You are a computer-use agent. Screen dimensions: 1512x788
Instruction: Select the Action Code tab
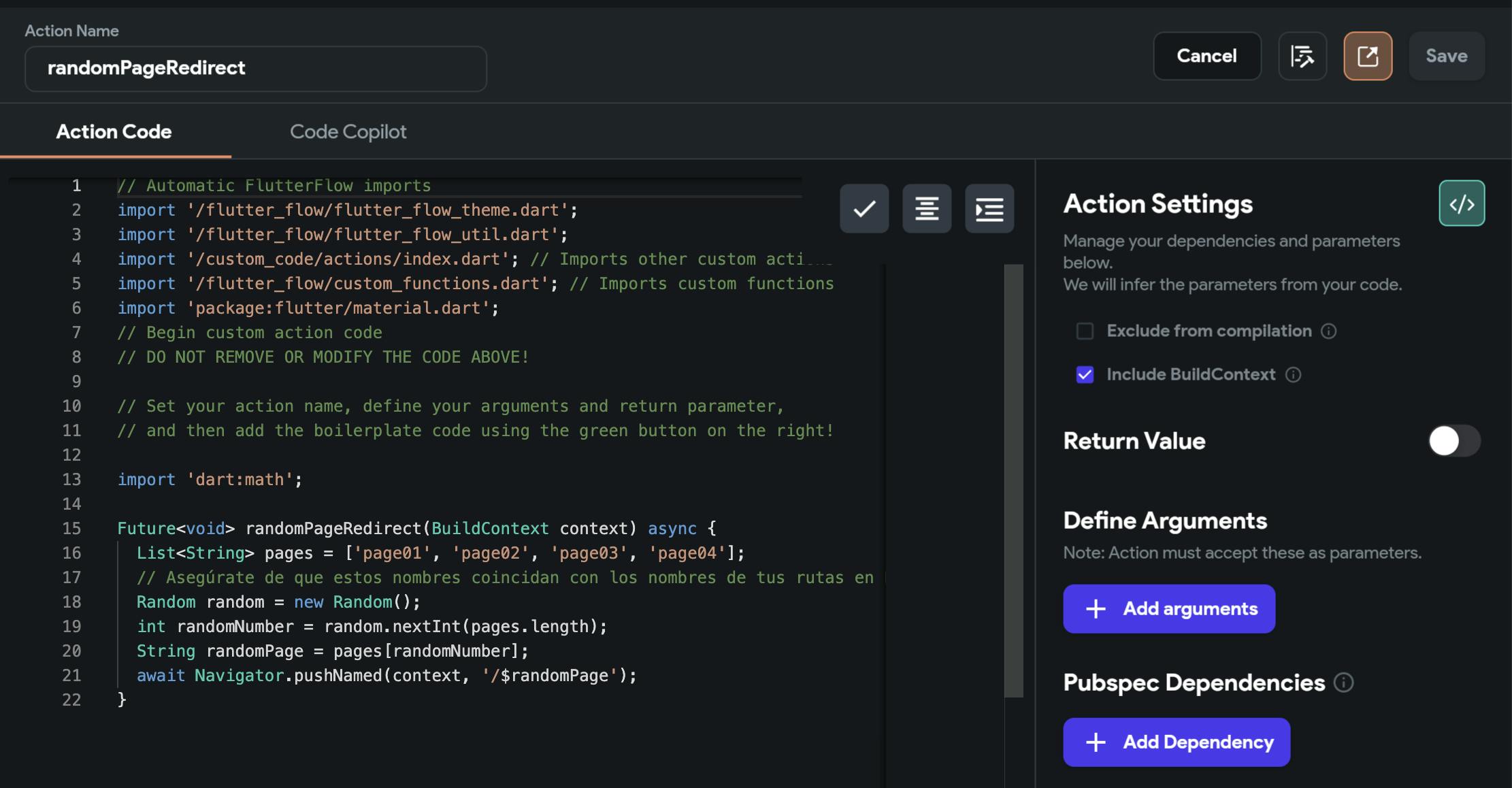[114, 131]
